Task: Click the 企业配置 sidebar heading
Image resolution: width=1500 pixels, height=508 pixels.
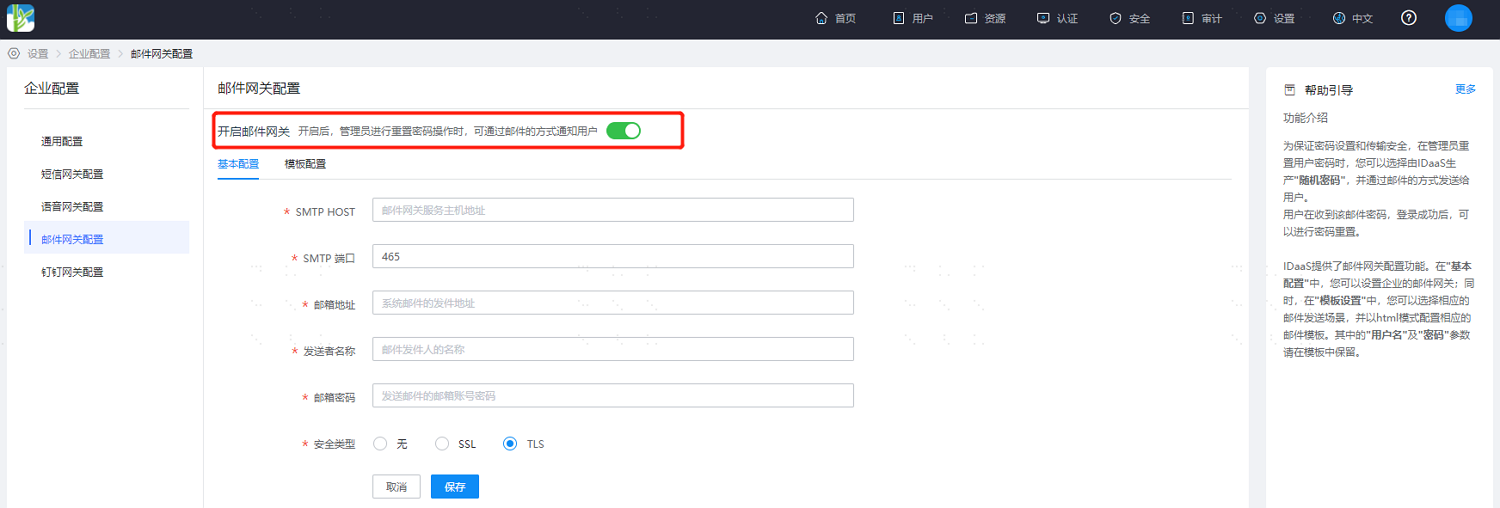Action: 51,88
